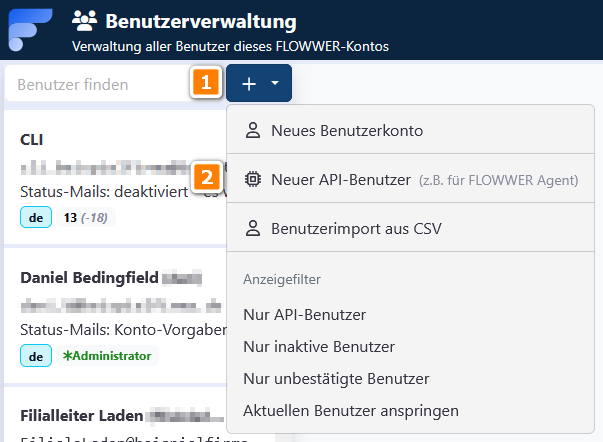Click the orange number 1 marker
The height and width of the screenshot is (442, 603).
pos(206,84)
